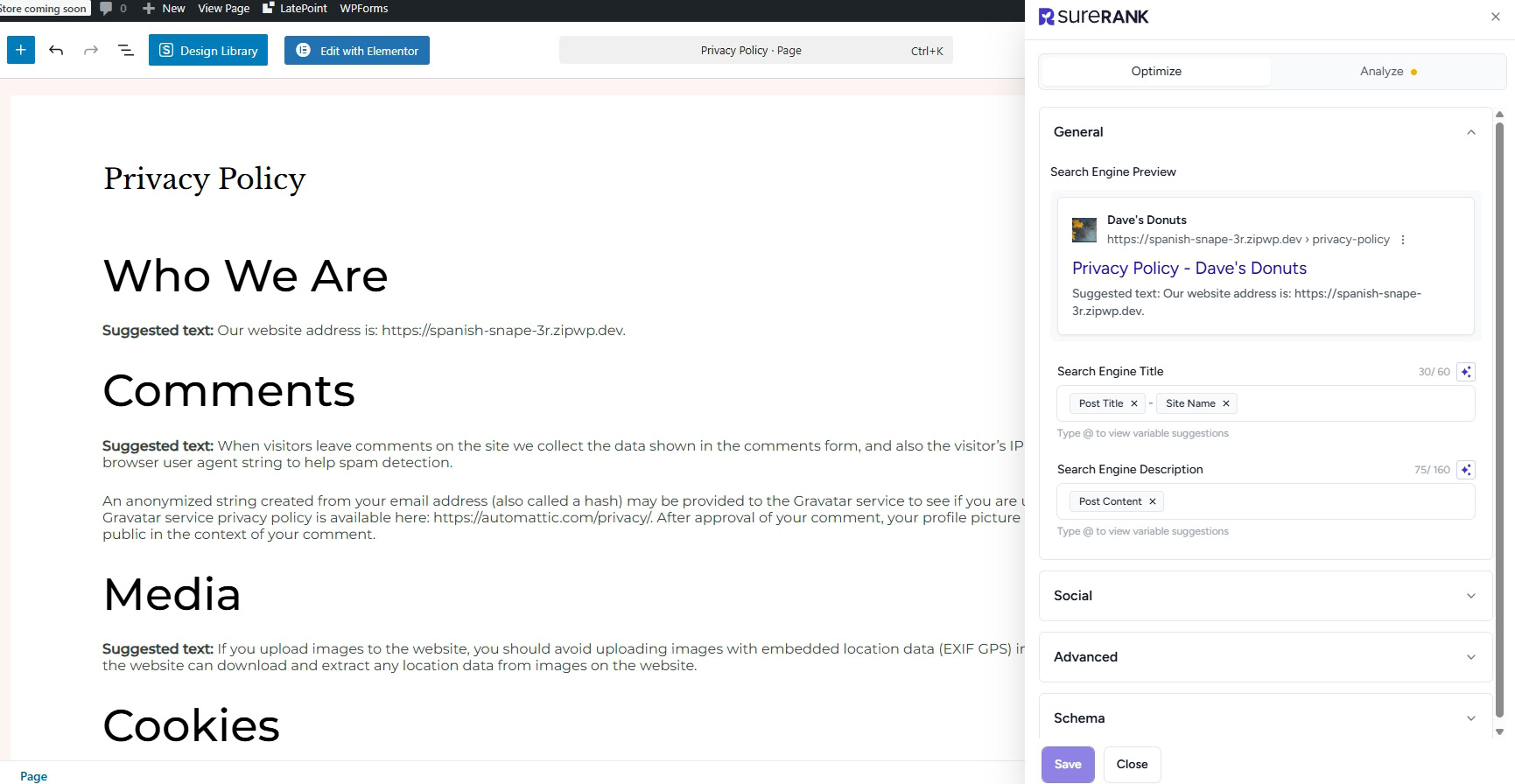Open the document overview list icon
1515x784 pixels.
126,50
